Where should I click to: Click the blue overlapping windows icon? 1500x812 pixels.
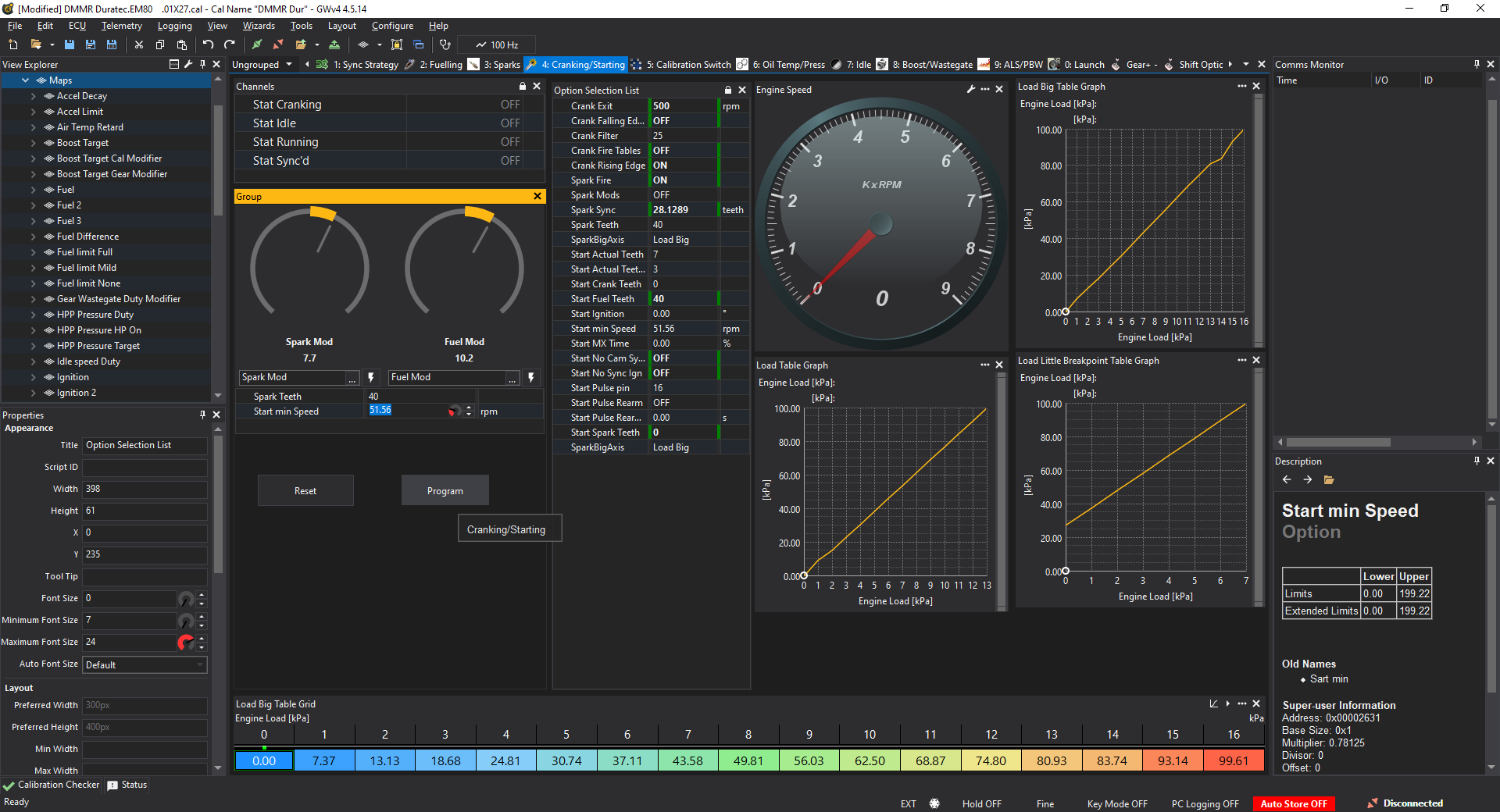tap(419, 45)
